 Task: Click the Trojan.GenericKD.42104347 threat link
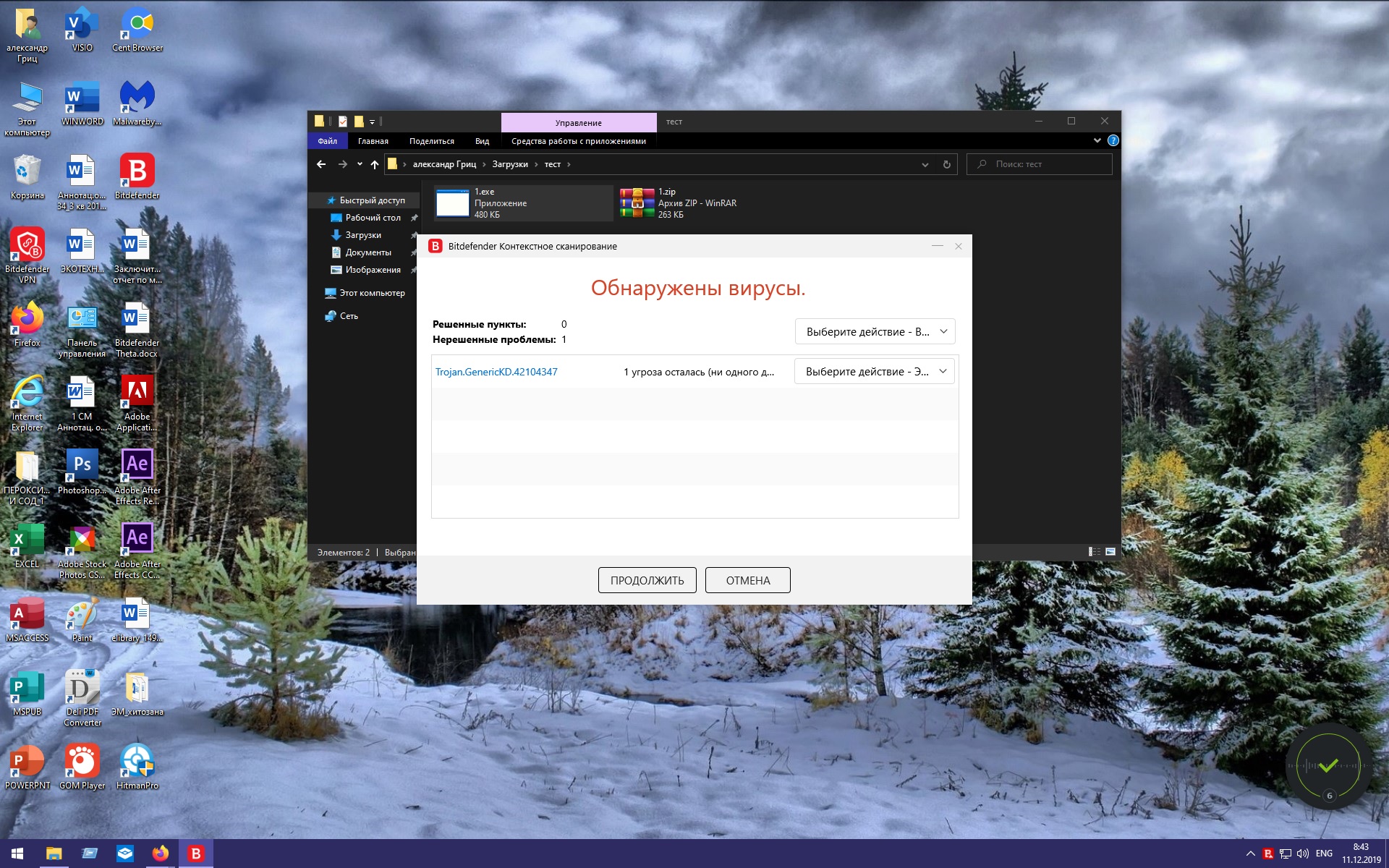(496, 373)
